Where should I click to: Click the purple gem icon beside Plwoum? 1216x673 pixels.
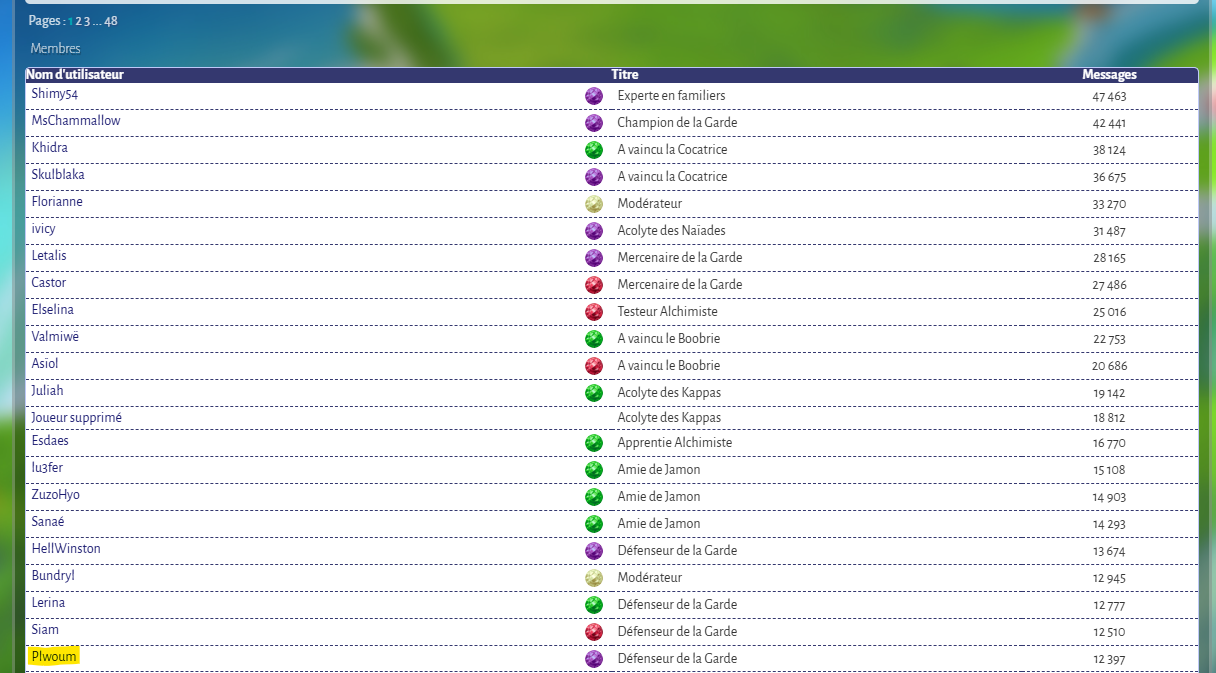click(x=594, y=659)
